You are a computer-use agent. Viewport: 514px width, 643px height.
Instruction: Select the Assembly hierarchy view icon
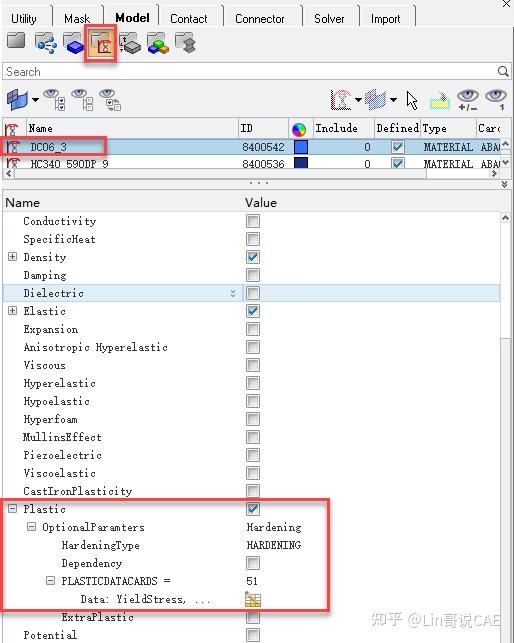(x=46, y=43)
